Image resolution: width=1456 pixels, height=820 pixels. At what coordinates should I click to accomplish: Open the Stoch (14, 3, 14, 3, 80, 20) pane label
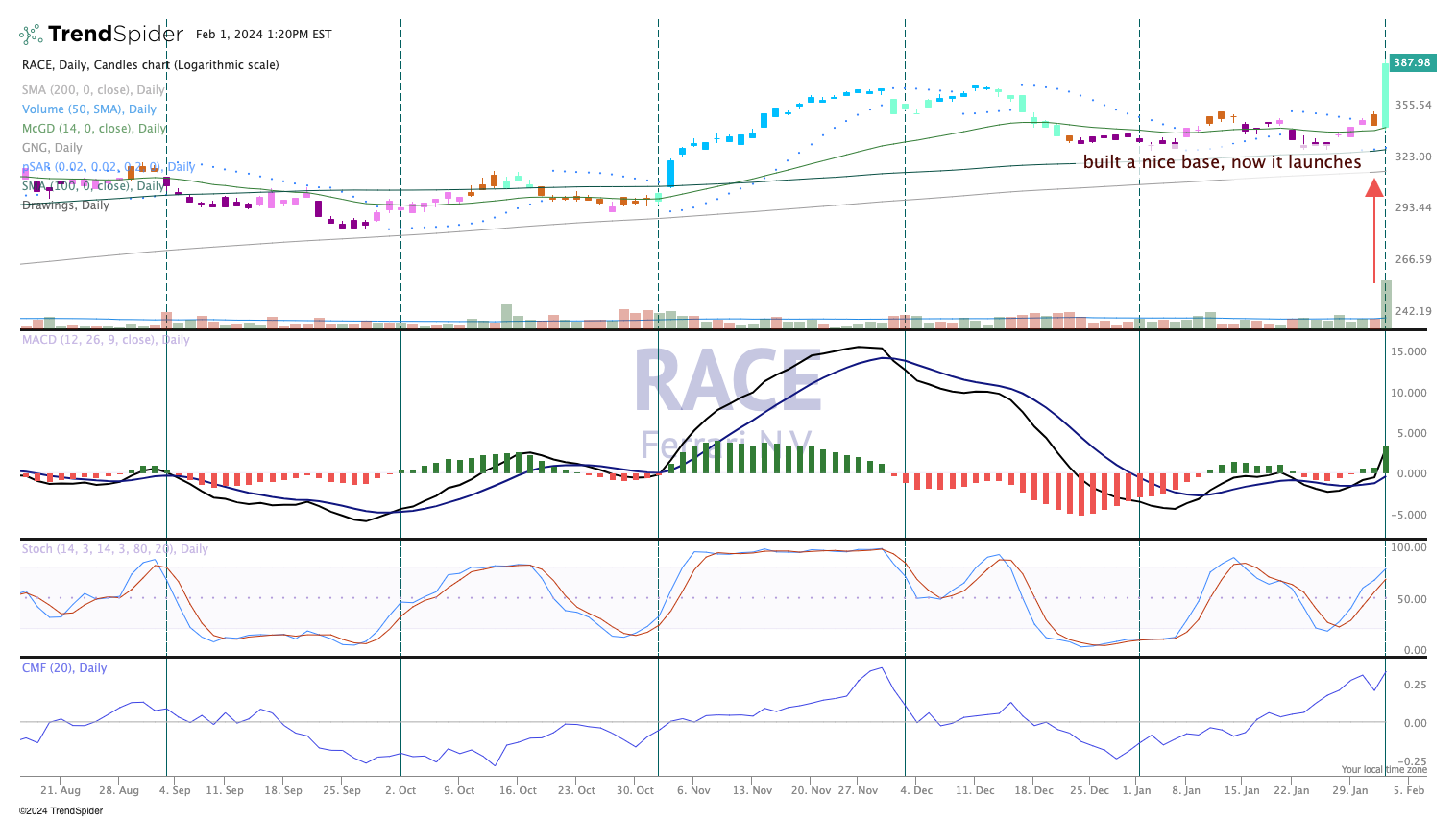114,549
